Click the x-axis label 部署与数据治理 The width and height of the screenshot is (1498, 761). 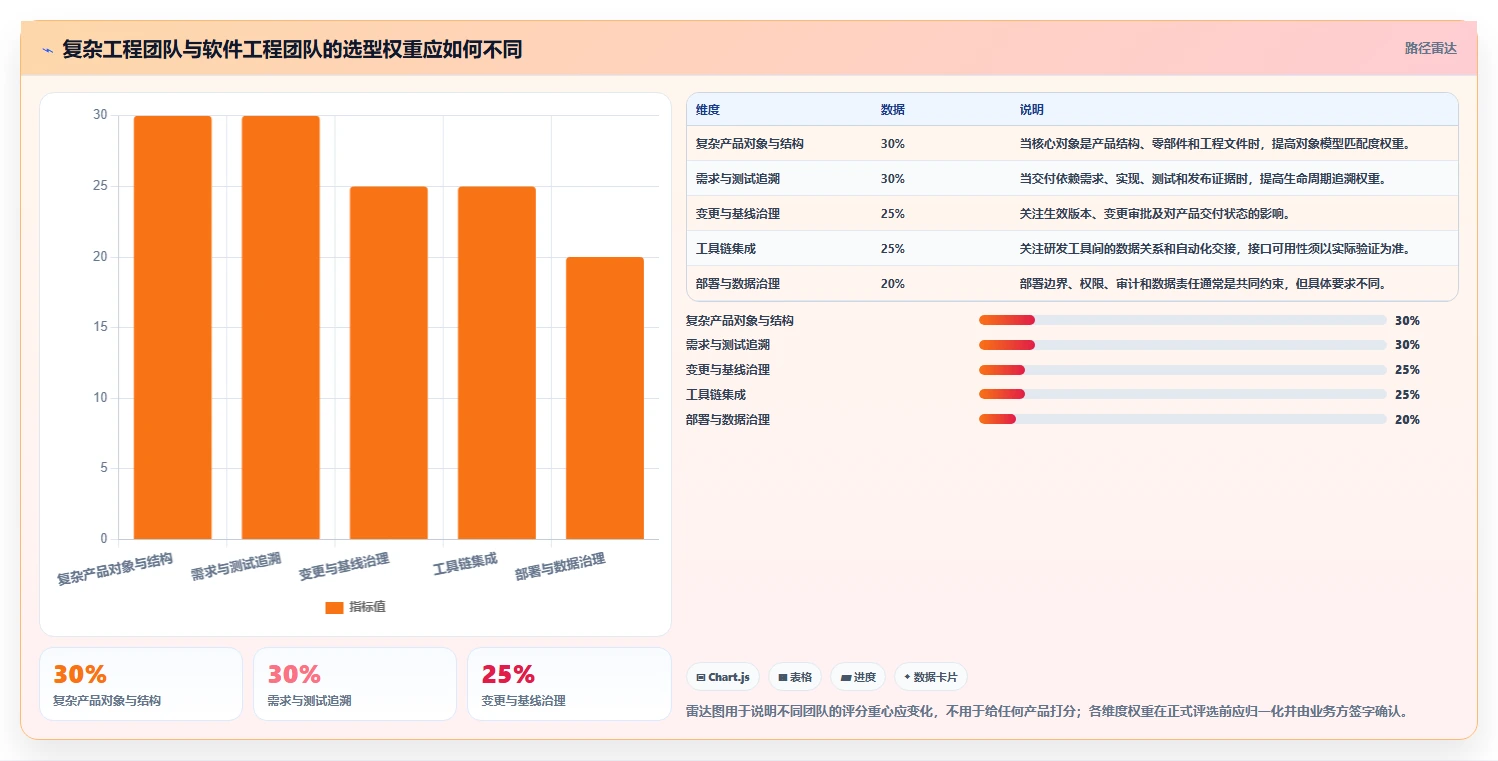point(560,567)
